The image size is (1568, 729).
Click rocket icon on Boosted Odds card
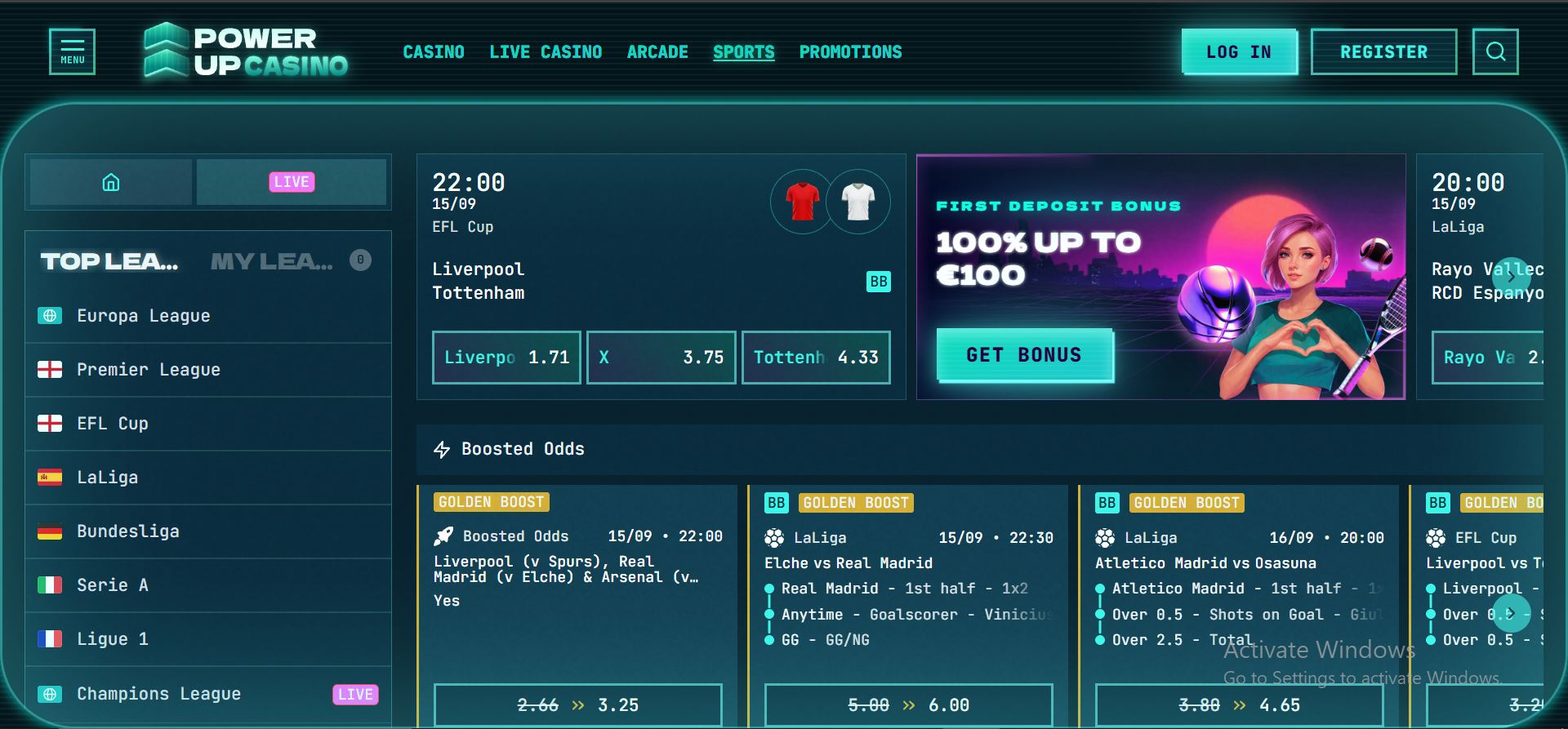pos(443,536)
